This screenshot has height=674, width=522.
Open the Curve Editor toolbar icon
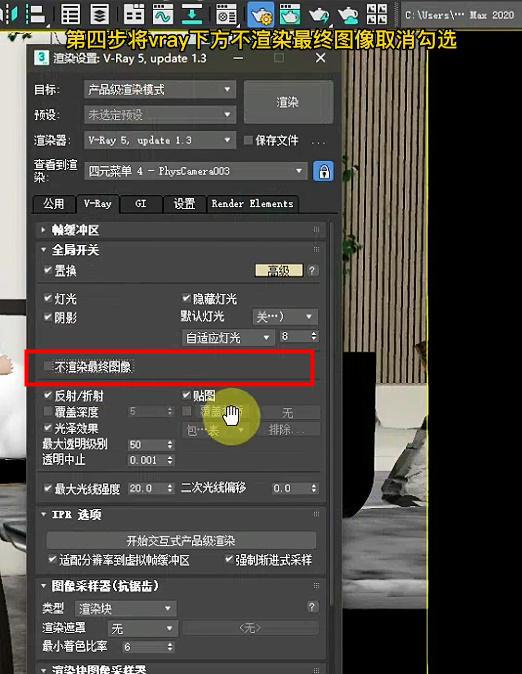coord(163,14)
